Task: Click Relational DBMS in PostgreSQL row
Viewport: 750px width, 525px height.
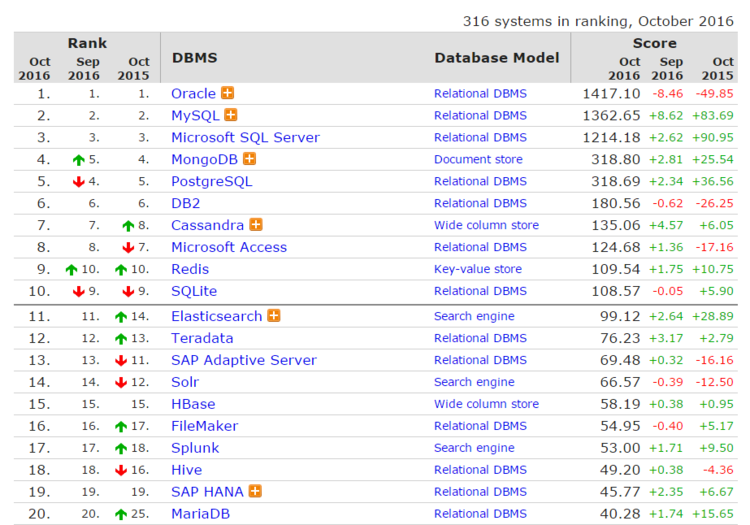Action: pyautogui.click(x=480, y=182)
